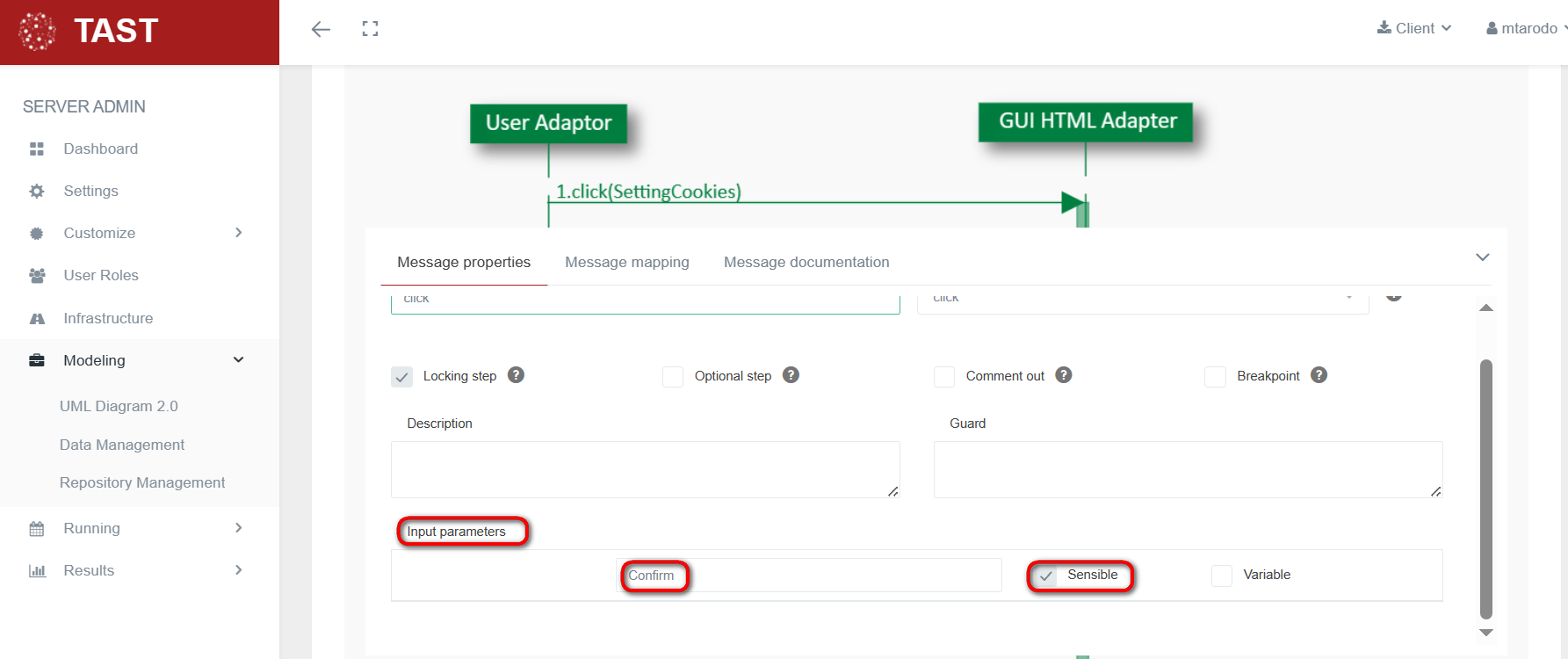Open Dashboard from the sidebar
The width and height of the screenshot is (1568, 659).
click(100, 148)
